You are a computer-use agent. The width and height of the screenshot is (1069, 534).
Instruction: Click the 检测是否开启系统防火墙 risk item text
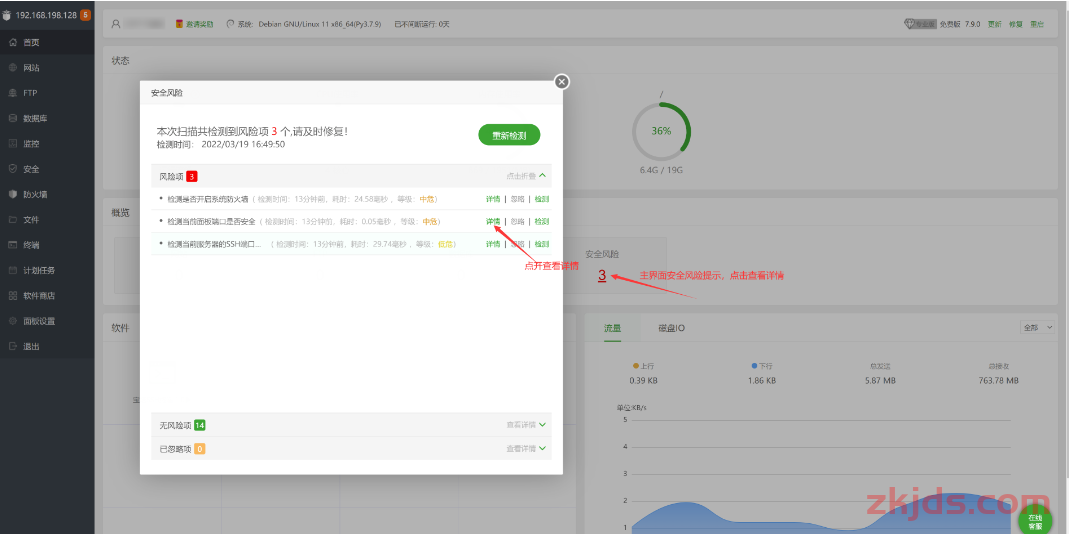tap(207, 199)
